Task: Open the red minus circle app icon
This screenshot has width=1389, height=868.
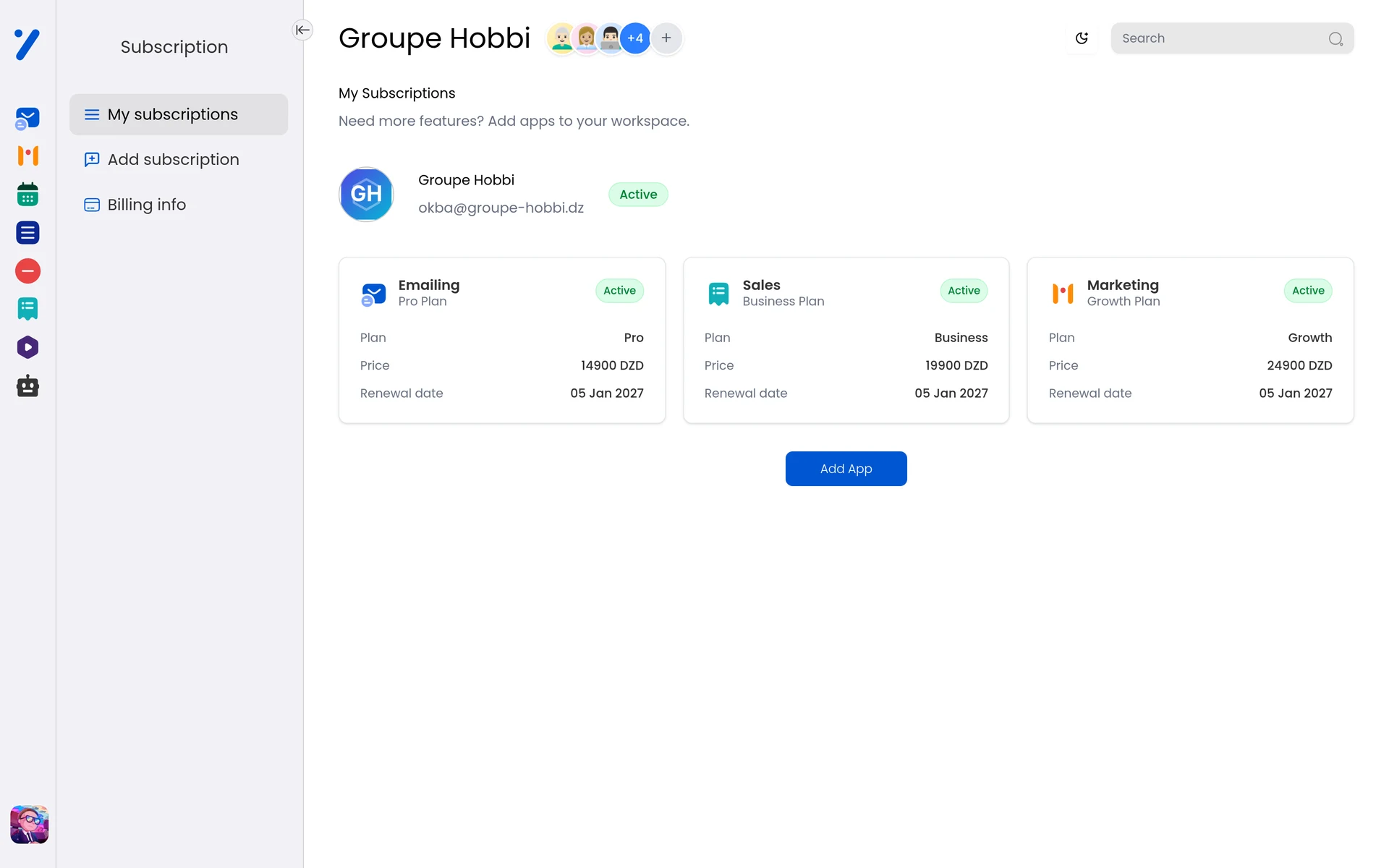Action: click(27, 271)
